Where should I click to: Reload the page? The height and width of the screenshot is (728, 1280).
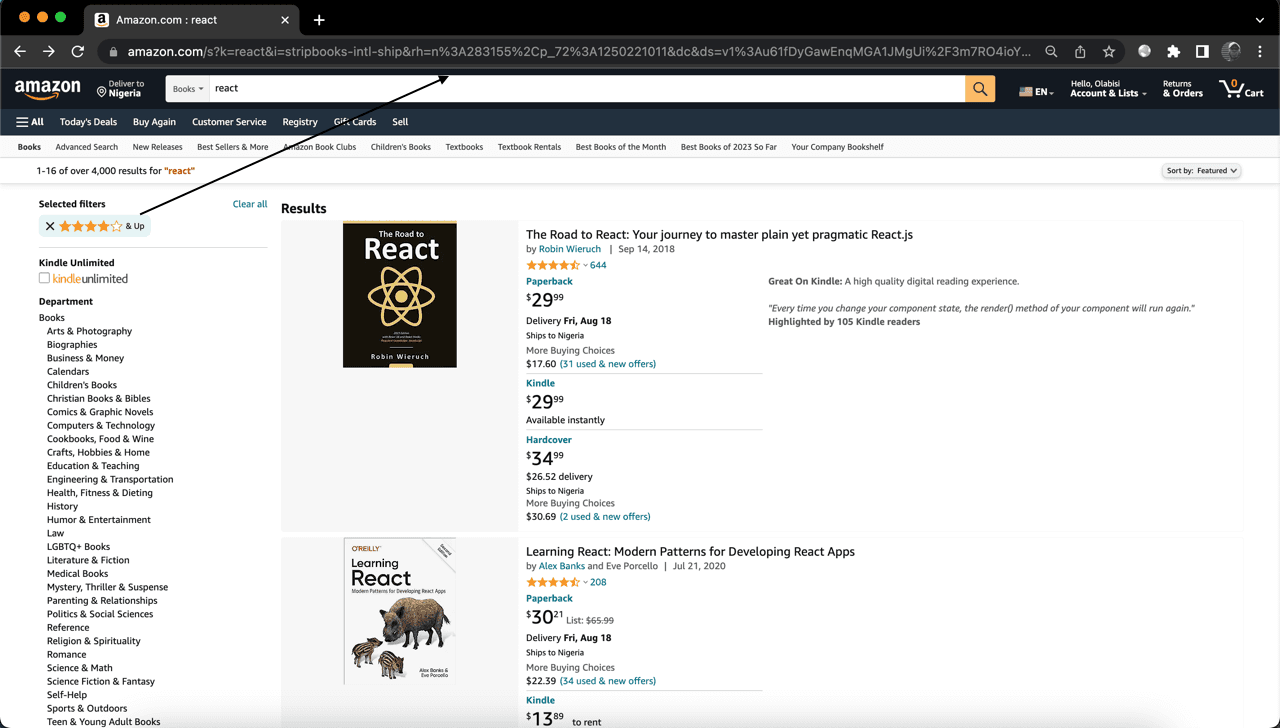click(78, 51)
